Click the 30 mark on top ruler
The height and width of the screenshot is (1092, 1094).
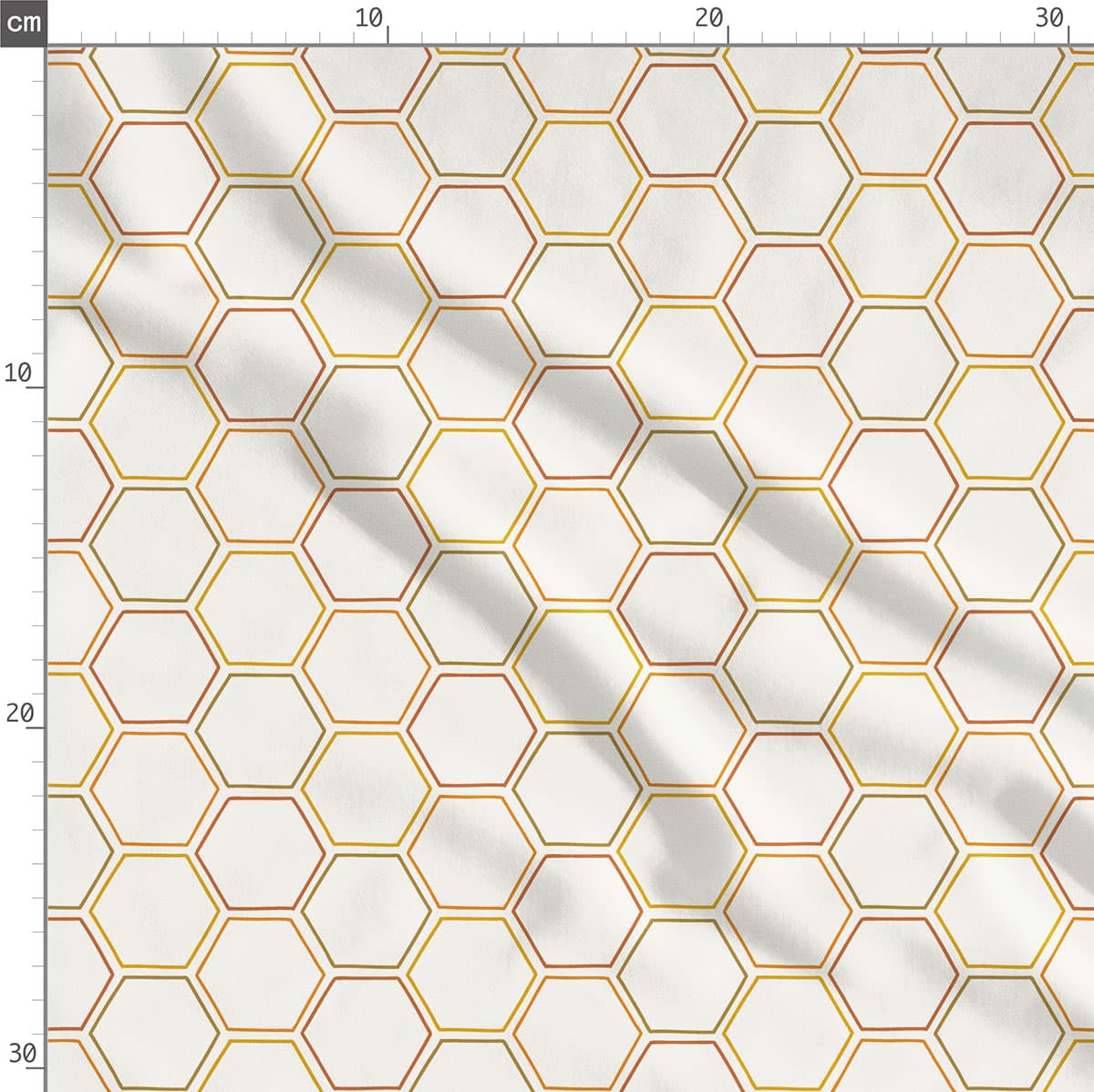click(x=1049, y=18)
